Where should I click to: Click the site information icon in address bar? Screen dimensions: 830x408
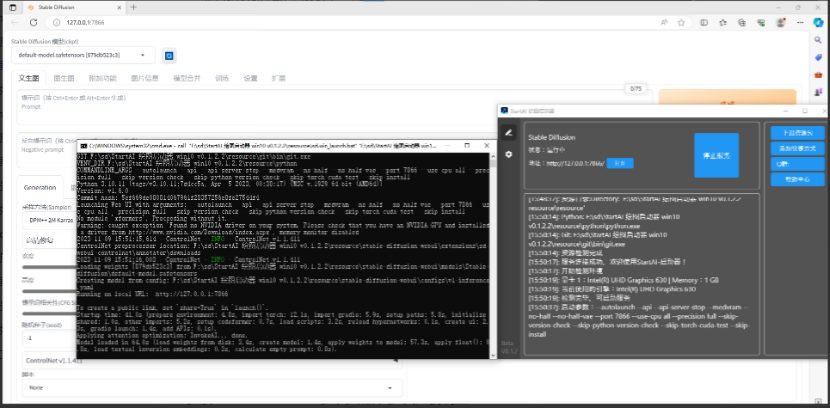tap(56, 22)
